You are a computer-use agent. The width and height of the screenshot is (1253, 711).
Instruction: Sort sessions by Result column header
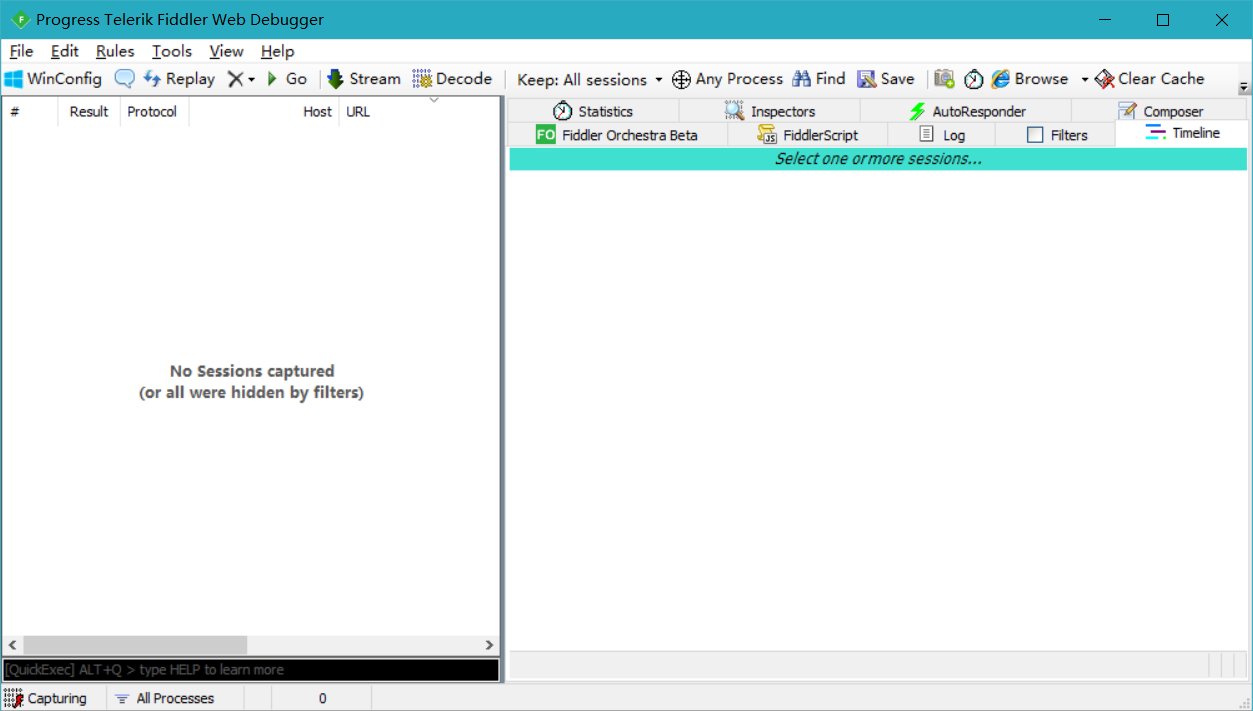tap(89, 112)
